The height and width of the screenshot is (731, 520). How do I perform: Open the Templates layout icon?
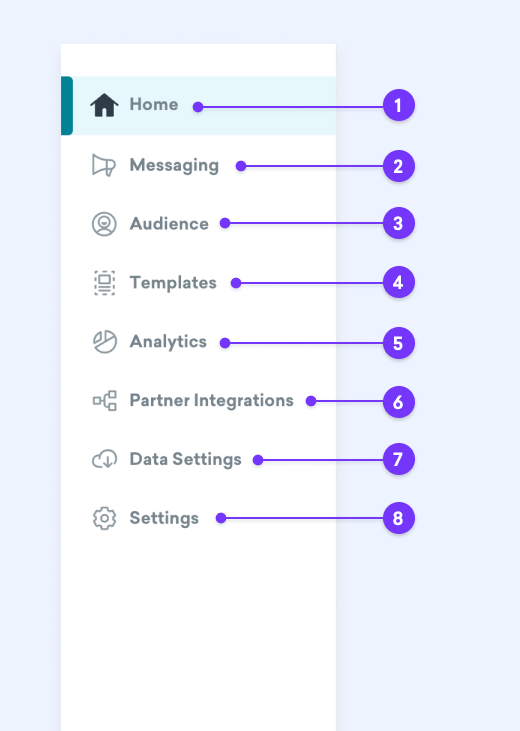104,283
